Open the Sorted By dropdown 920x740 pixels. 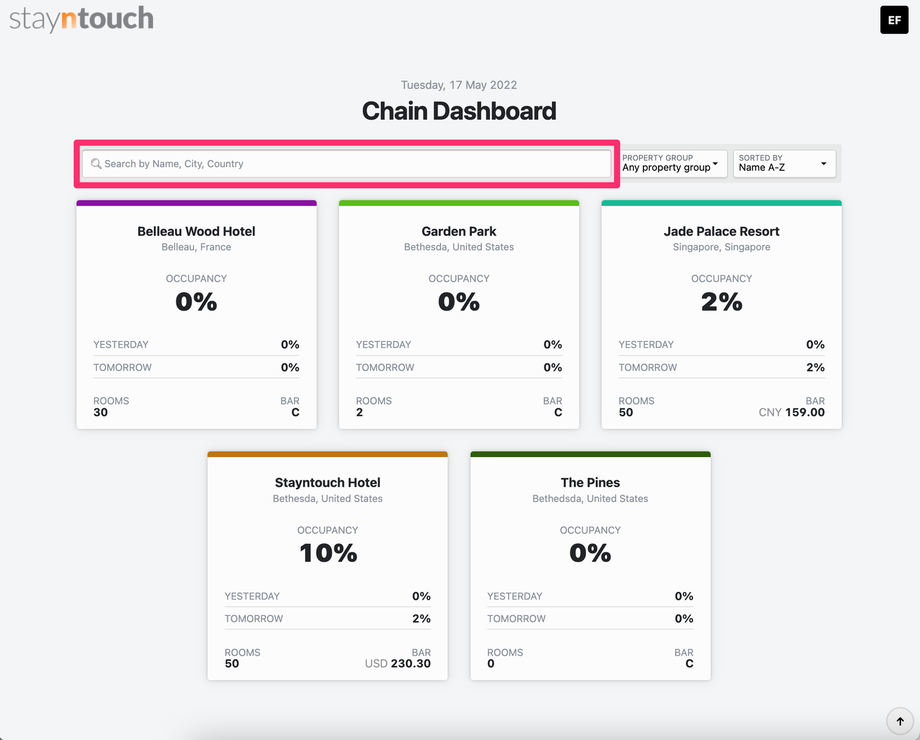coord(784,164)
